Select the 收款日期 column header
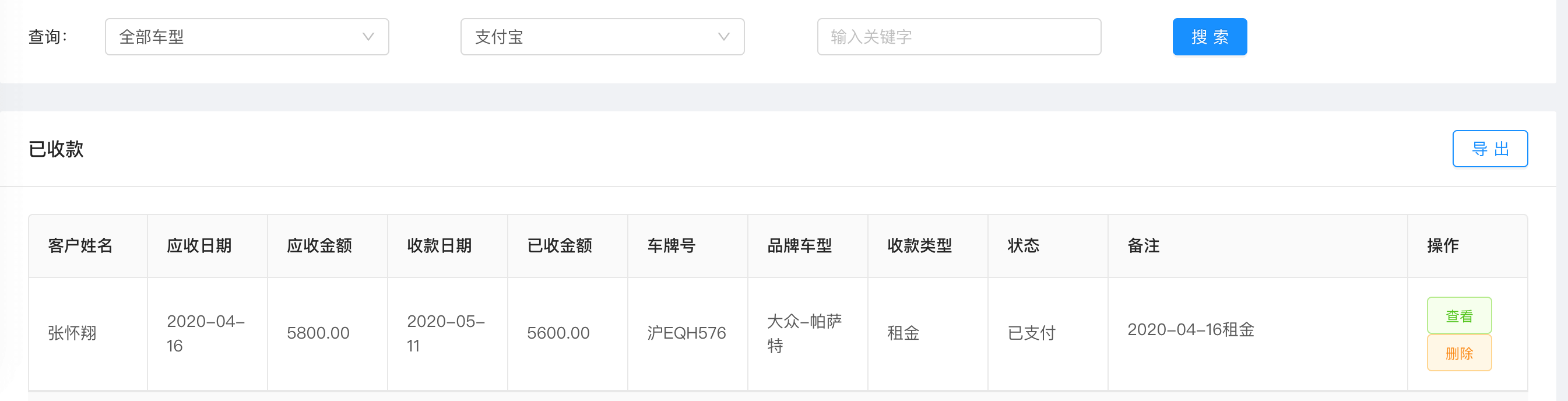 tap(439, 246)
